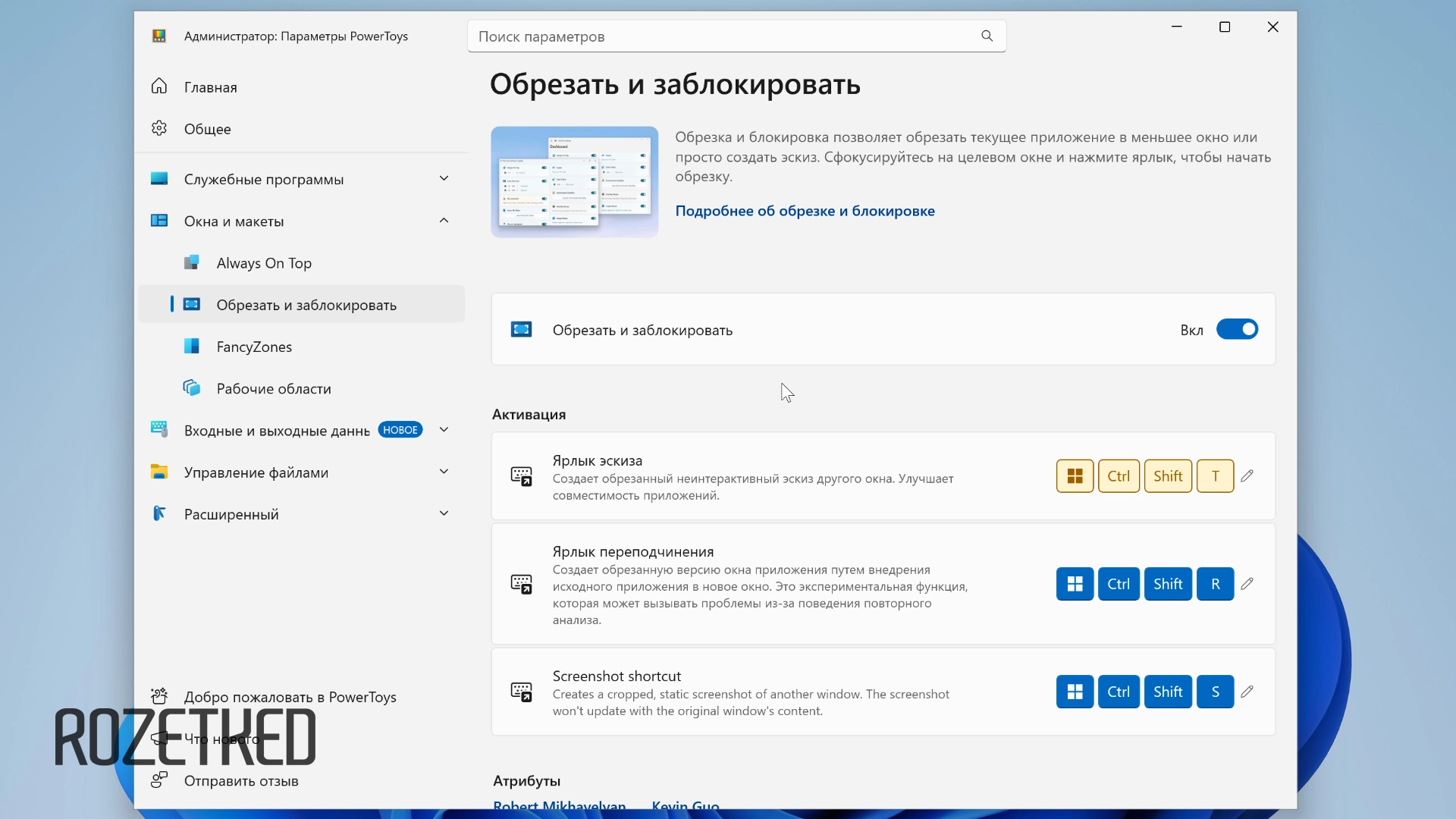Go to Главная home page
1456x819 pixels.
pos(210,87)
